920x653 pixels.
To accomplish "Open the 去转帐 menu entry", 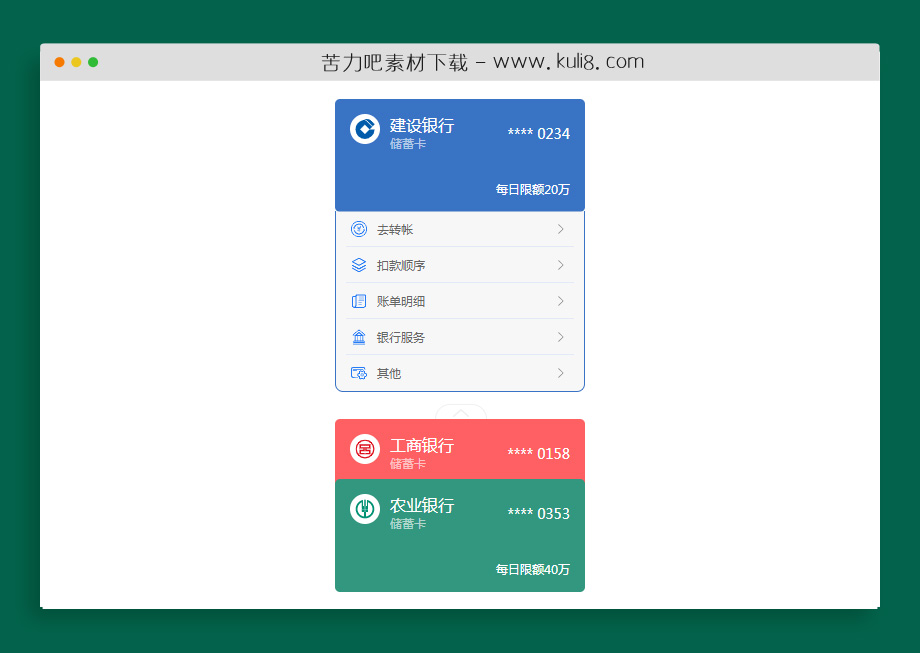I will coord(395,229).
